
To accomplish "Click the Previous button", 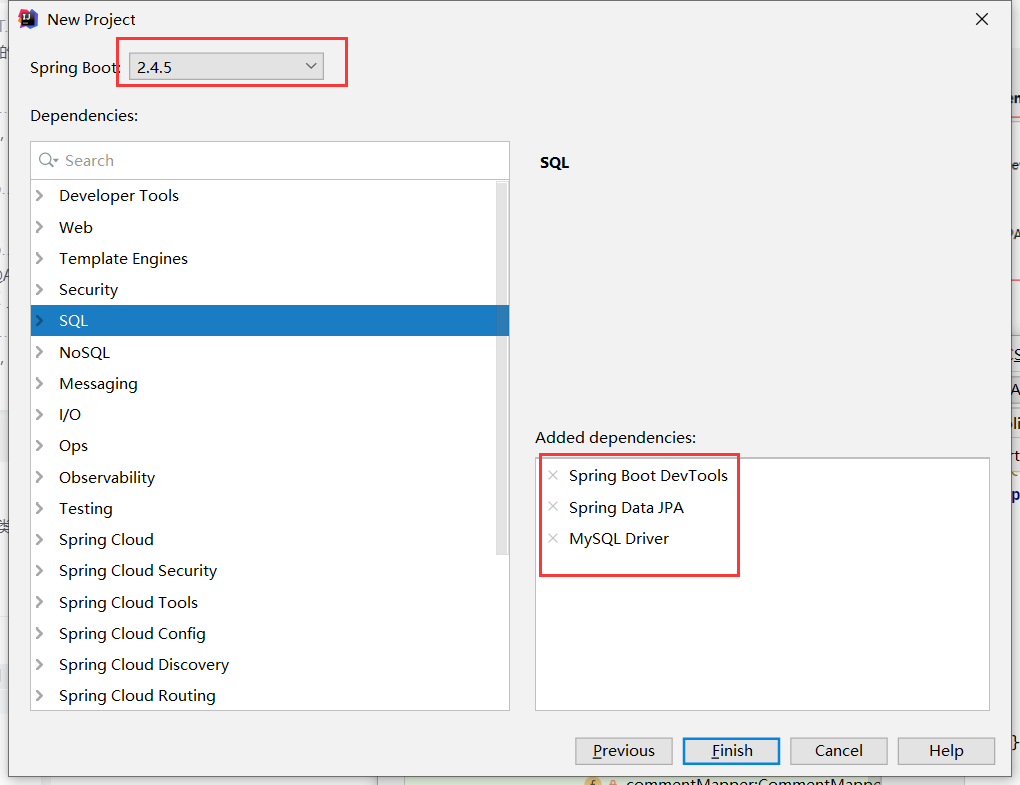I will [x=624, y=751].
